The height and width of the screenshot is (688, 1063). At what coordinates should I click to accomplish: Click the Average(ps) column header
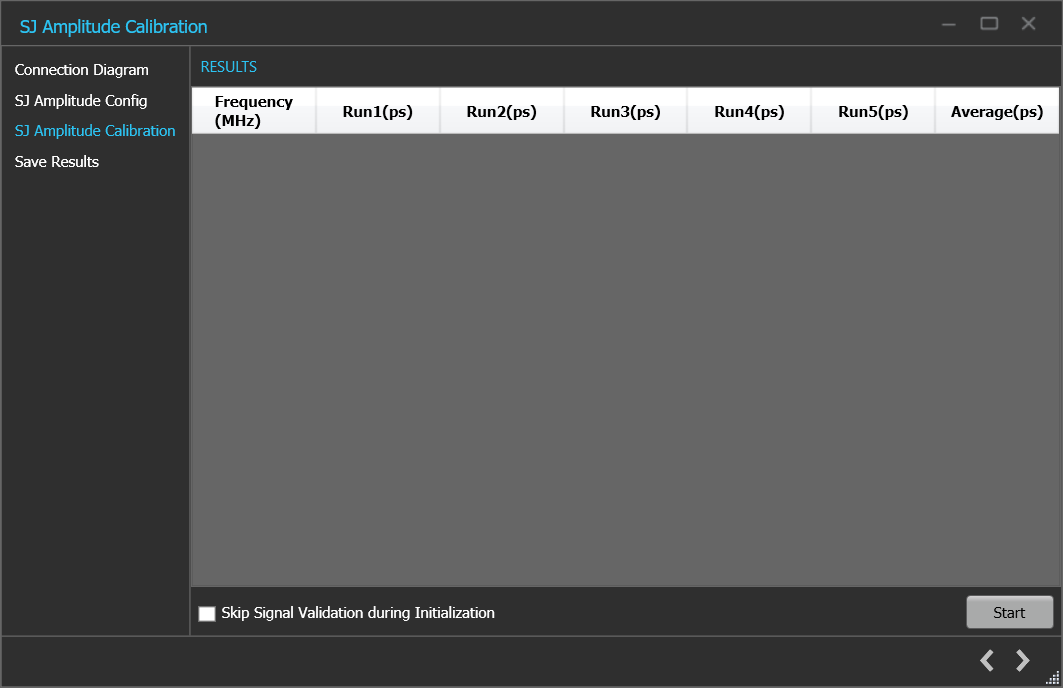click(996, 110)
